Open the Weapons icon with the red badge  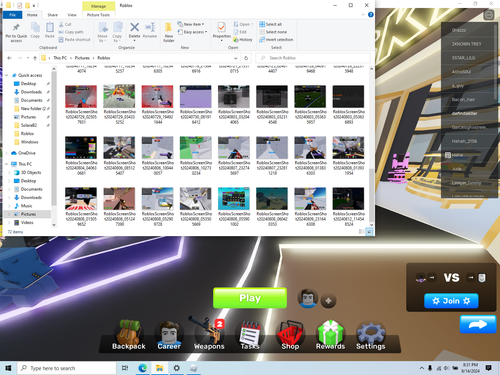209,333
